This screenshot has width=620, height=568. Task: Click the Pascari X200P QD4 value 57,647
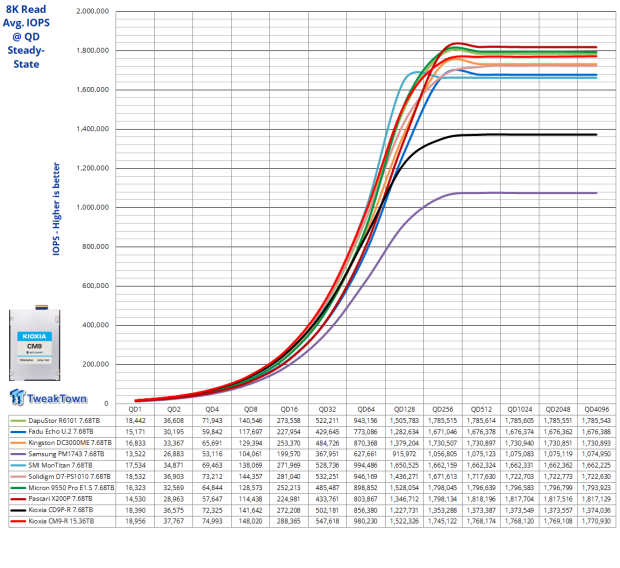(x=212, y=499)
